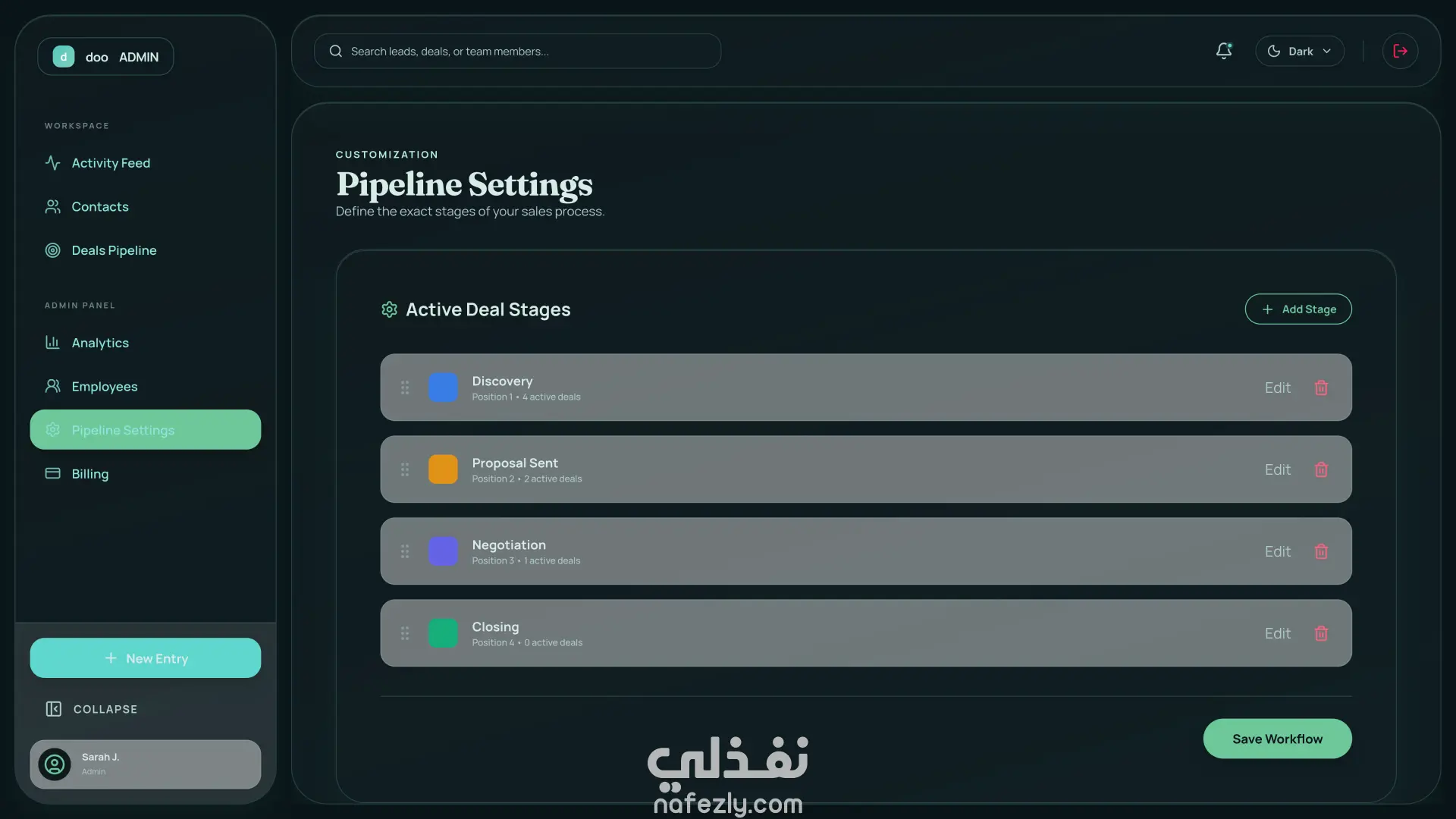This screenshot has width=1456, height=819.
Task: Remove the Closing stage via trash icon
Action: point(1321,633)
